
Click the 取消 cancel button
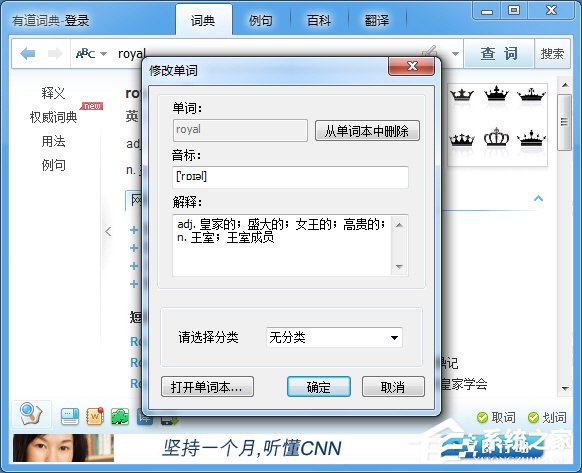[x=393, y=387]
